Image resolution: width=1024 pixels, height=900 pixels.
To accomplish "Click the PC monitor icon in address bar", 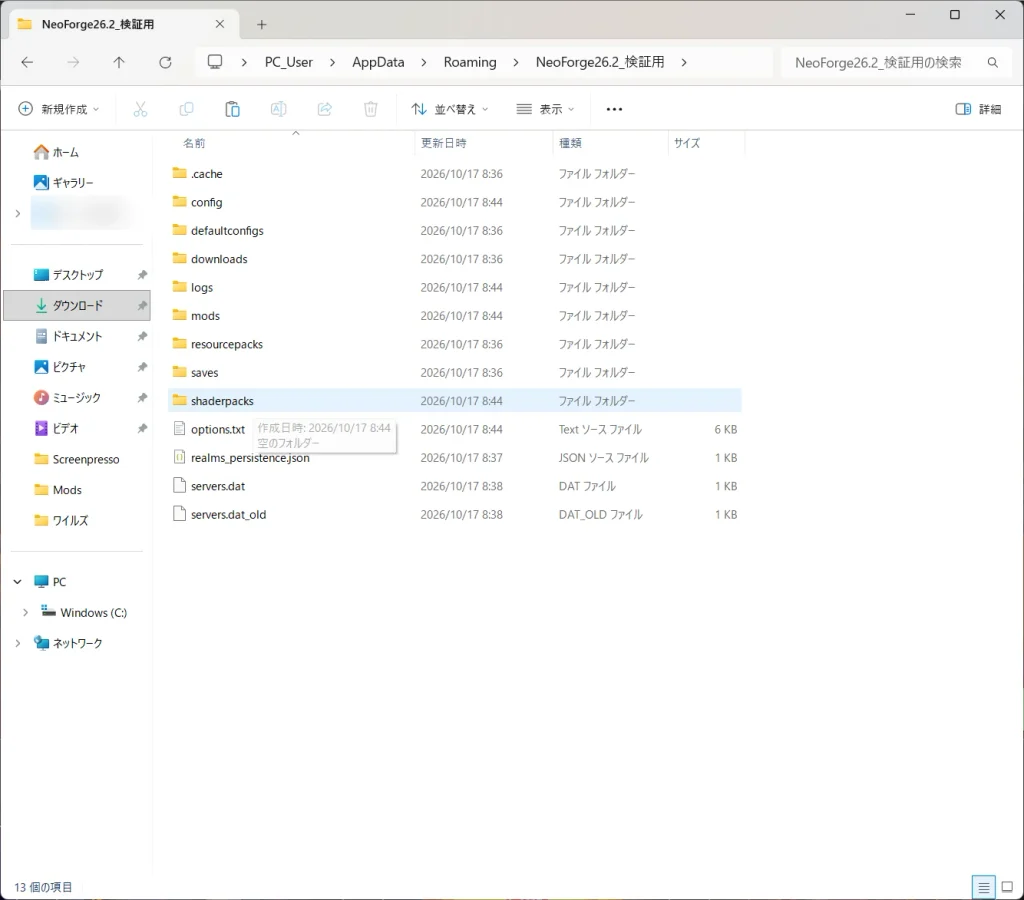I will pyautogui.click(x=215, y=62).
